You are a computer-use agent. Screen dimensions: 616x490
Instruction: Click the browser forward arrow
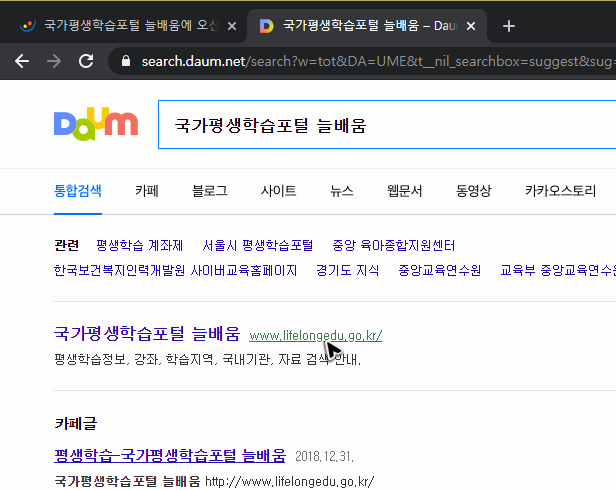click(x=54, y=61)
